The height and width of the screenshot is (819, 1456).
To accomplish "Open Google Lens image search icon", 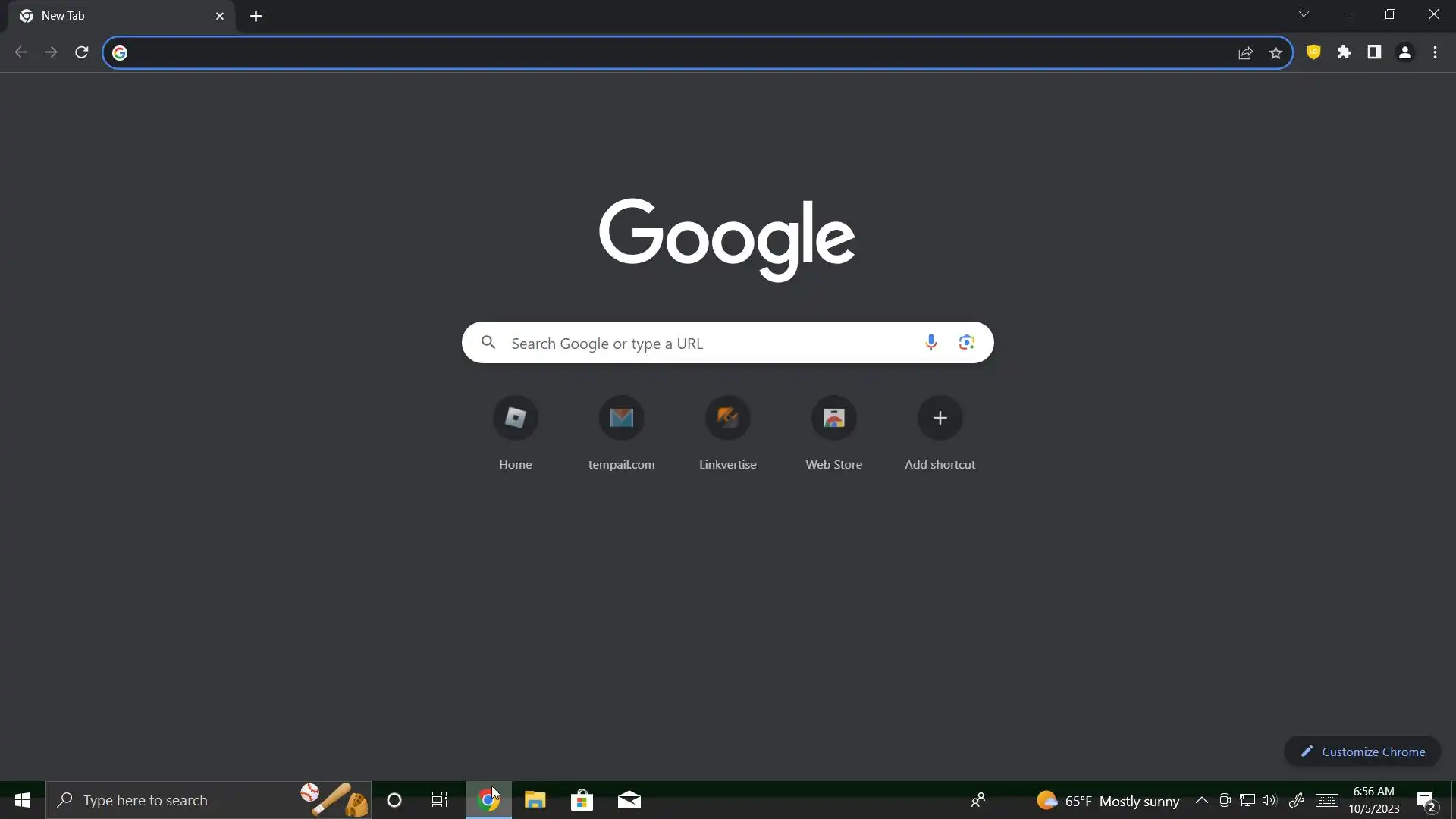I will pyautogui.click(x=966, y=342).
